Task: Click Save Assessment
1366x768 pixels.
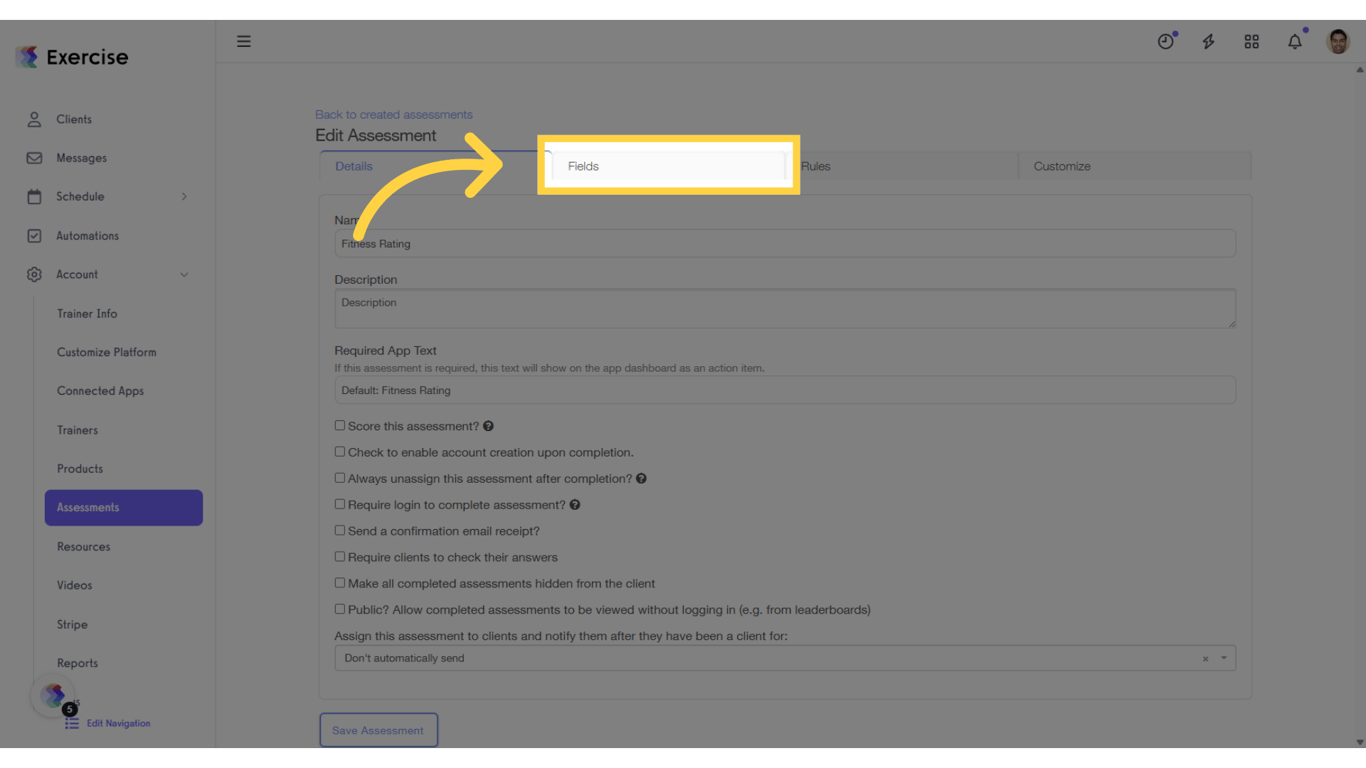Action: 378,729
